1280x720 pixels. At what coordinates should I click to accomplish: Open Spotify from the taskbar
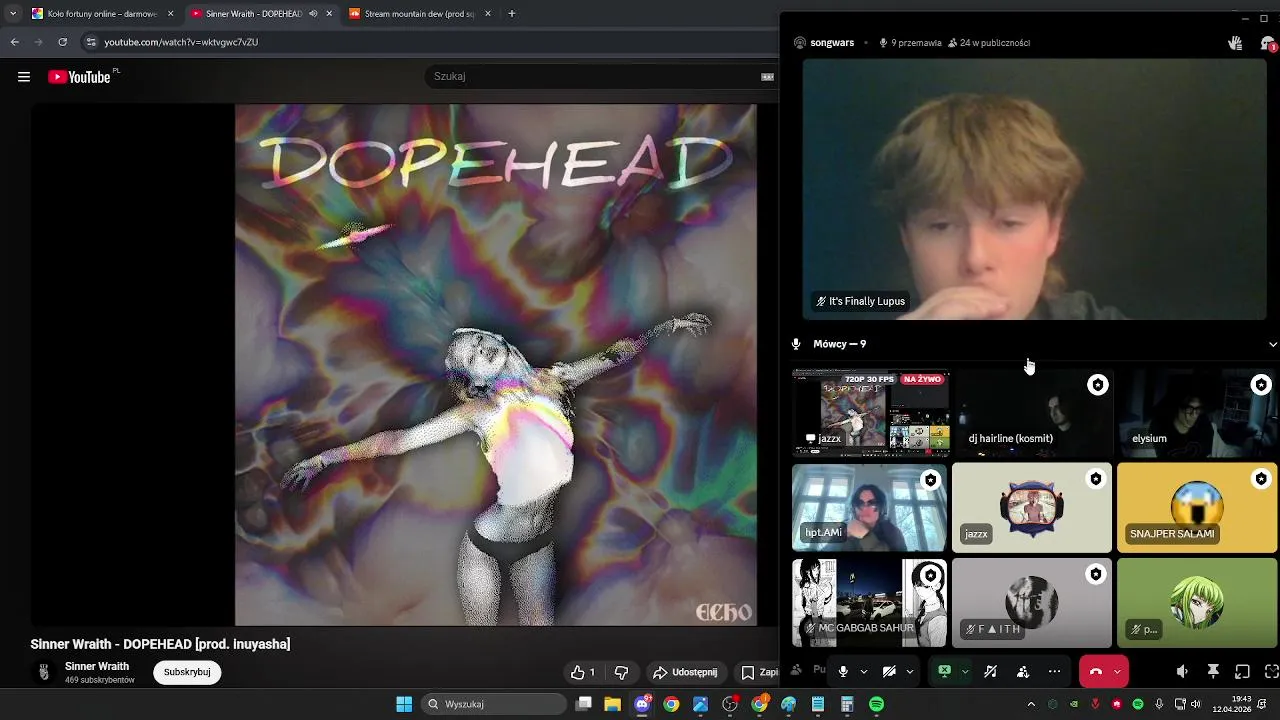coord(877,704)
